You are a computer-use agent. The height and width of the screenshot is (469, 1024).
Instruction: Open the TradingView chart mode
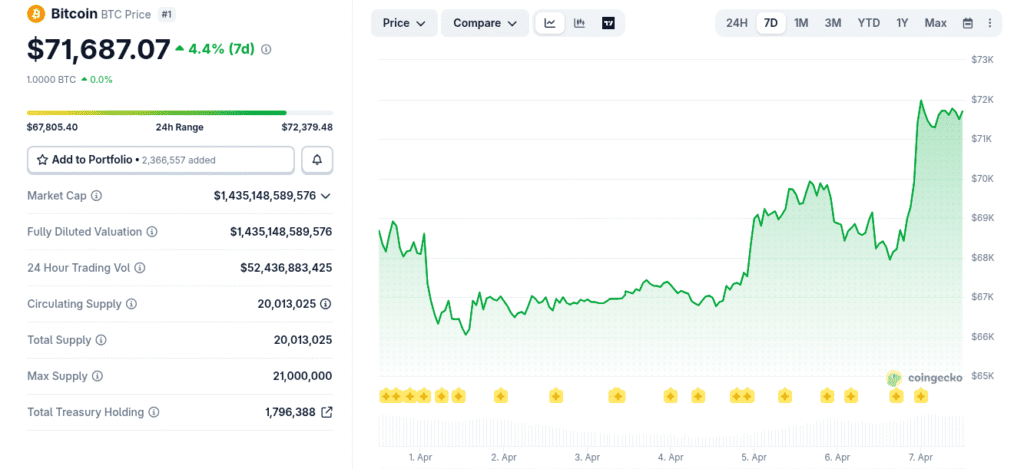tap(608, 23)
